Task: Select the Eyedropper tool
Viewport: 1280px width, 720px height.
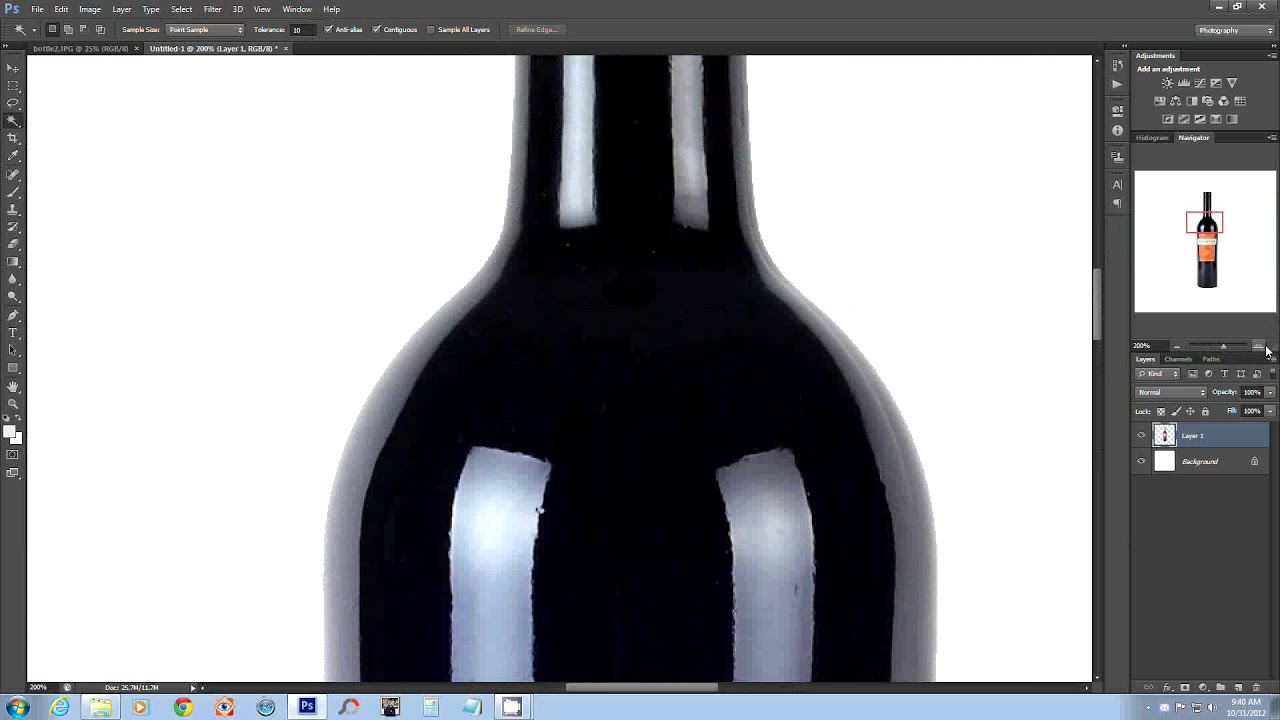Action: [13, 156]
